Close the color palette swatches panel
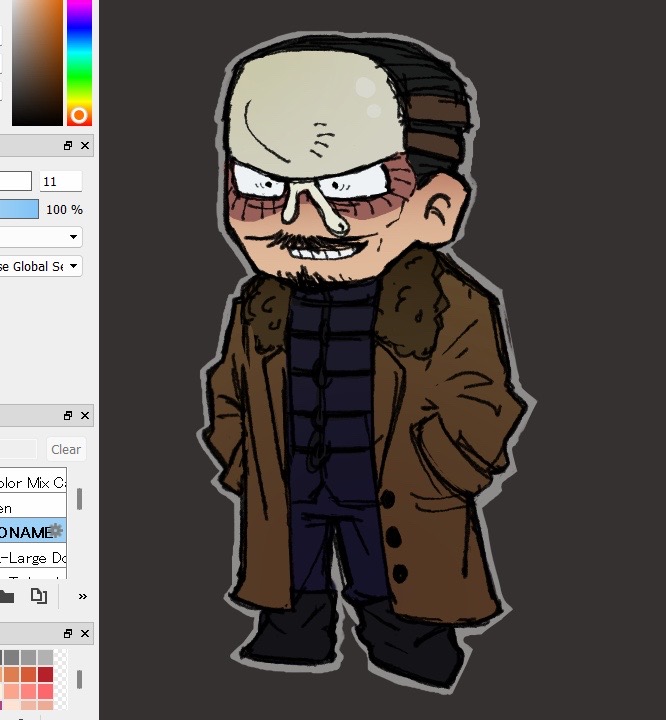The height and width of the screenshot is (720, 666). (85, 634)
